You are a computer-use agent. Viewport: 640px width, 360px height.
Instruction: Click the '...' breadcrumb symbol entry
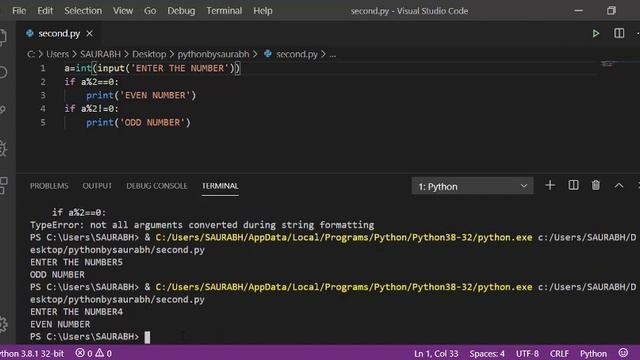coord(333,54)
